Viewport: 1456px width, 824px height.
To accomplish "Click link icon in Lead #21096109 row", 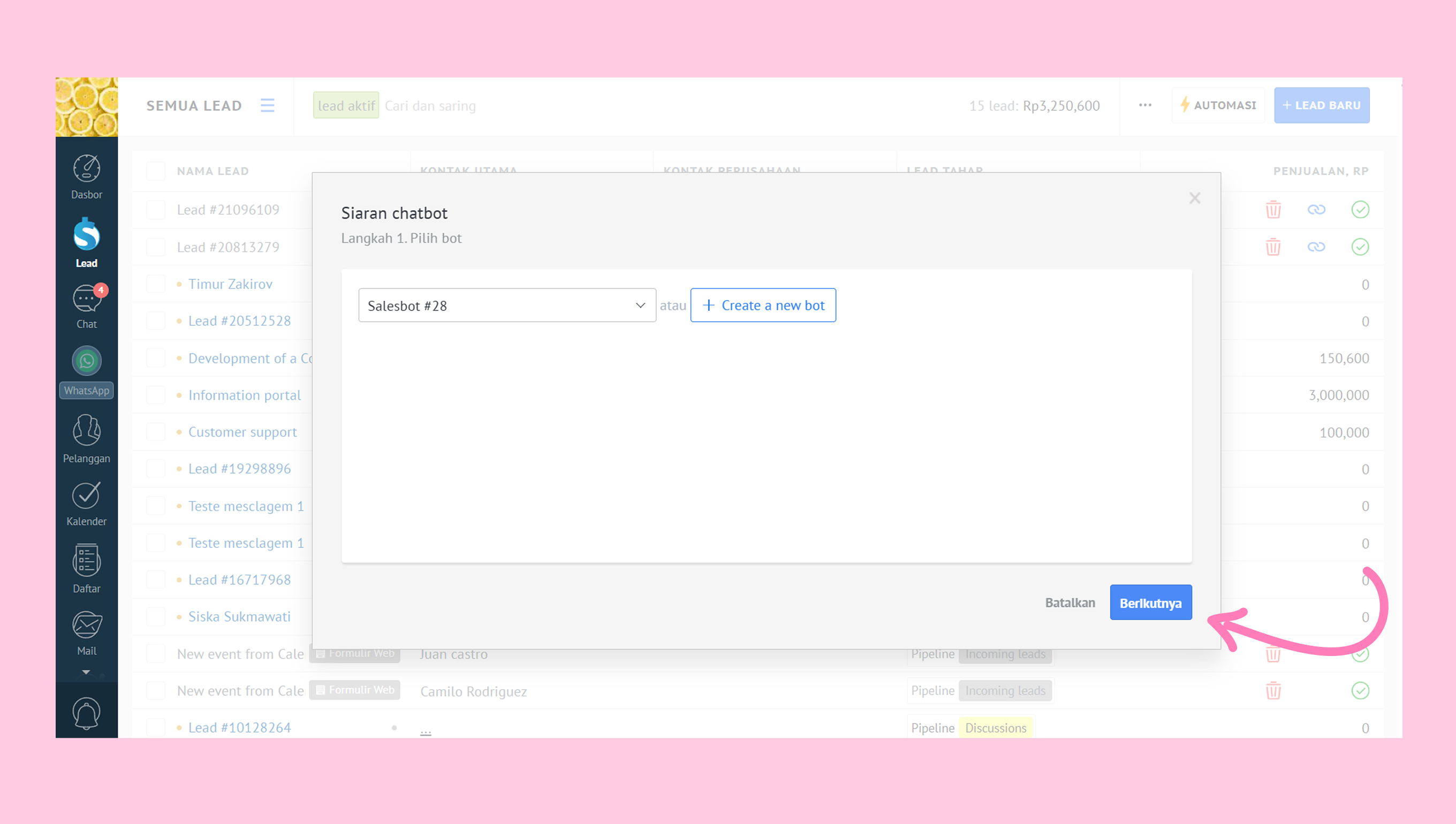I will point(1316,209).
